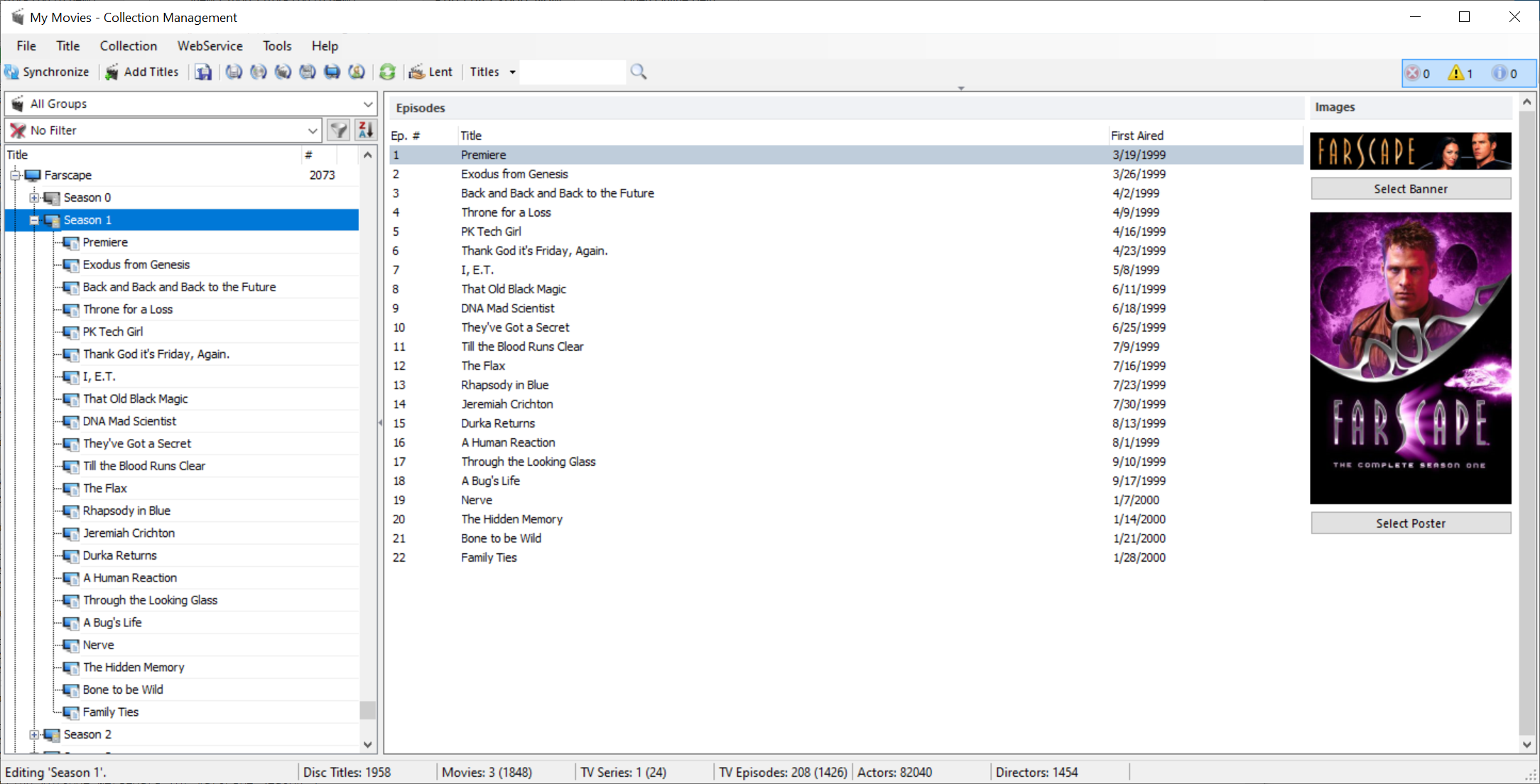The width and height of the screenshot is (1540, 784).
Task: Click the Select Poster button
Action: [x=1411, y=523]
